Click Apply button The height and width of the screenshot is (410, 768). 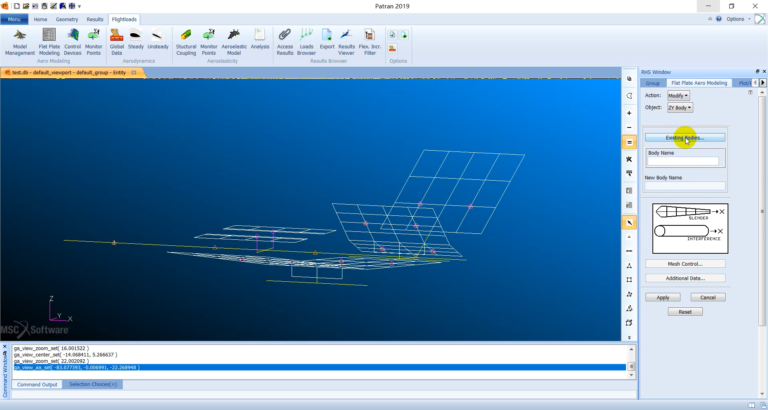point(663,297)
